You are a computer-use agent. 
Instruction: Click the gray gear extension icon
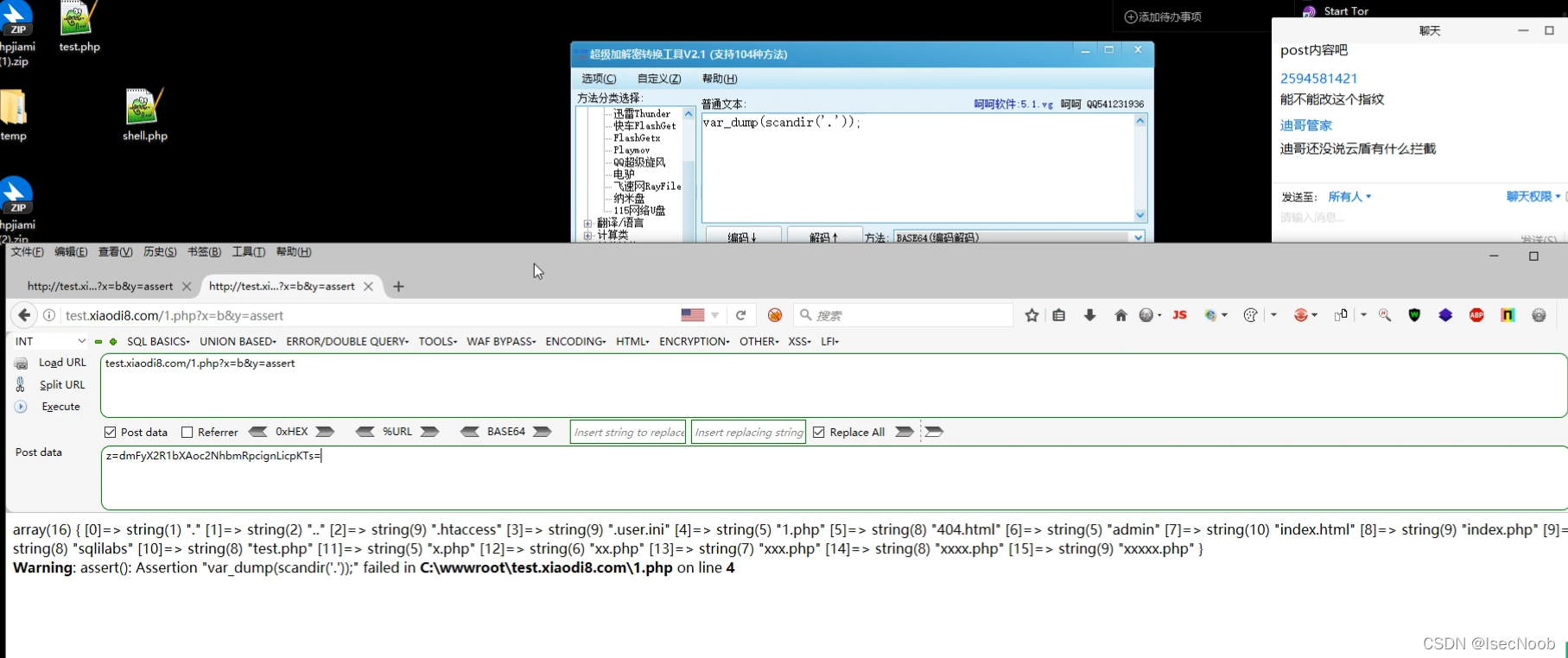pos(1539,315)
